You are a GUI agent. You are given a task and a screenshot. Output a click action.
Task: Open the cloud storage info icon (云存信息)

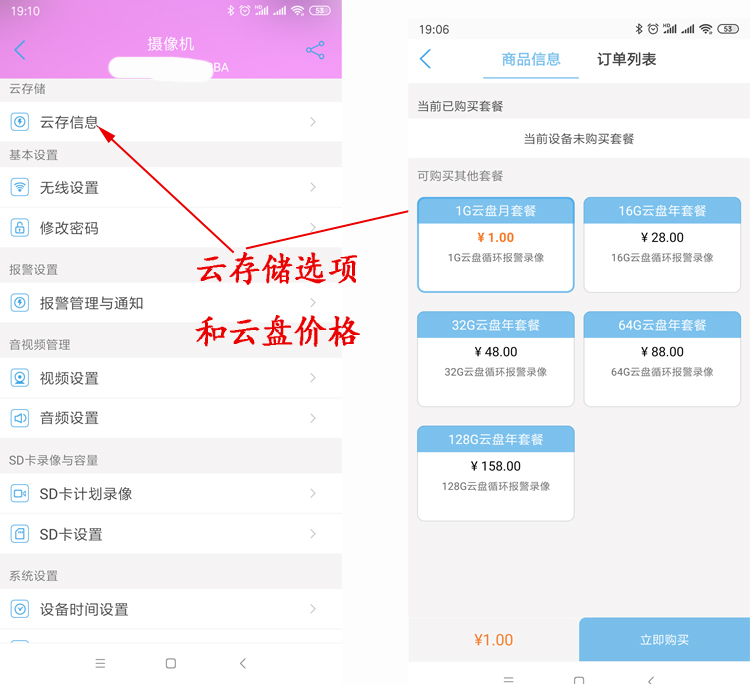(20, 121)
